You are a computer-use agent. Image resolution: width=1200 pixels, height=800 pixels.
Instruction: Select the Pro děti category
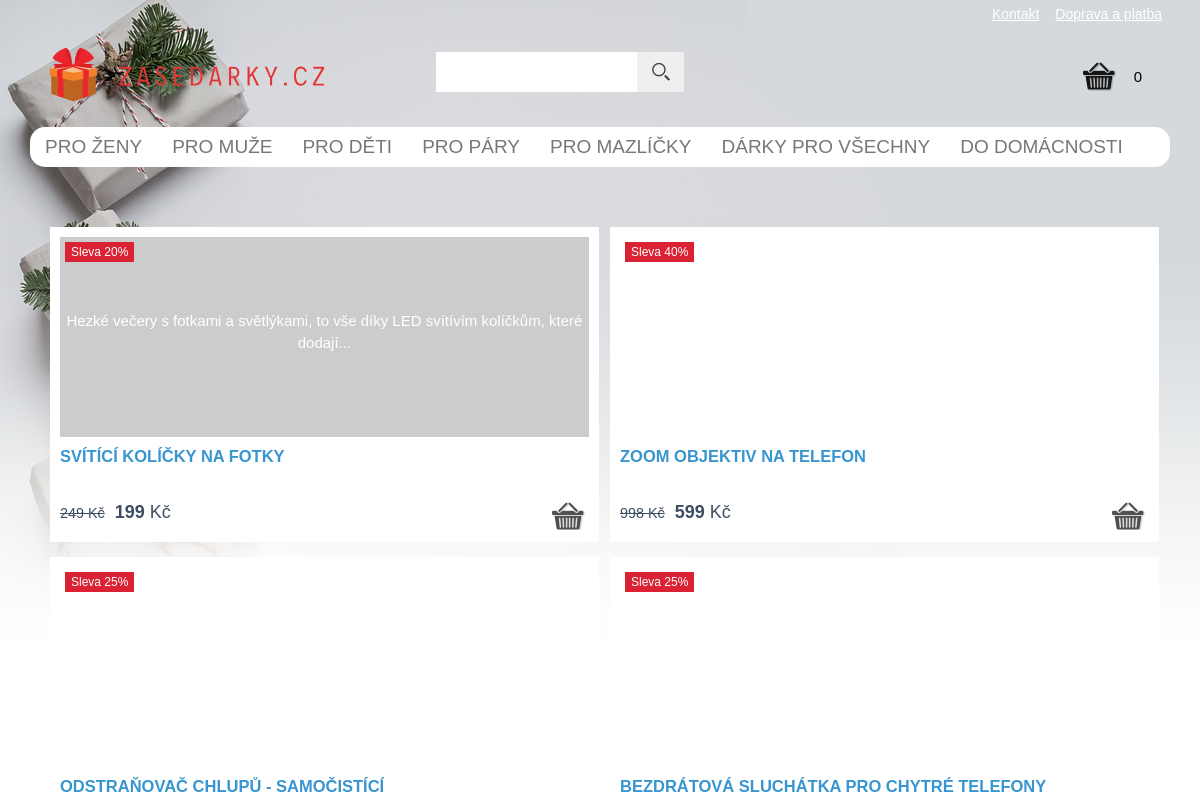[x=347, y=147]
